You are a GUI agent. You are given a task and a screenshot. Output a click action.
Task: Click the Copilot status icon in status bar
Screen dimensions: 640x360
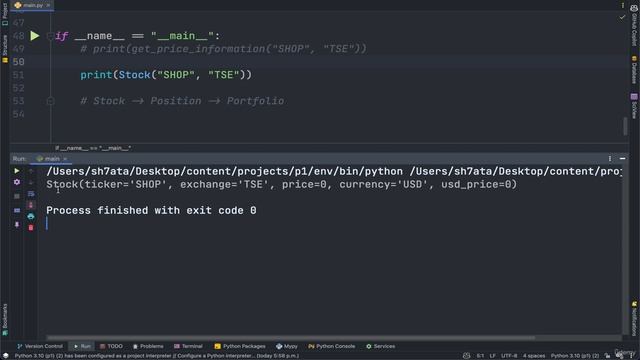click(x=467, y=356)
